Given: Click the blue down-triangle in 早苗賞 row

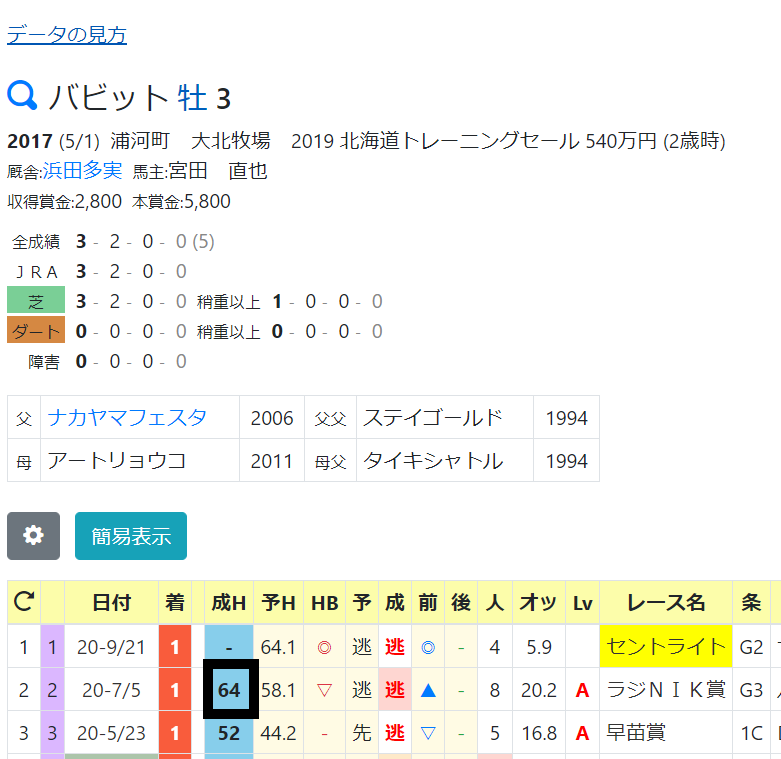Looking at the screenshot, I should [428, 733].
